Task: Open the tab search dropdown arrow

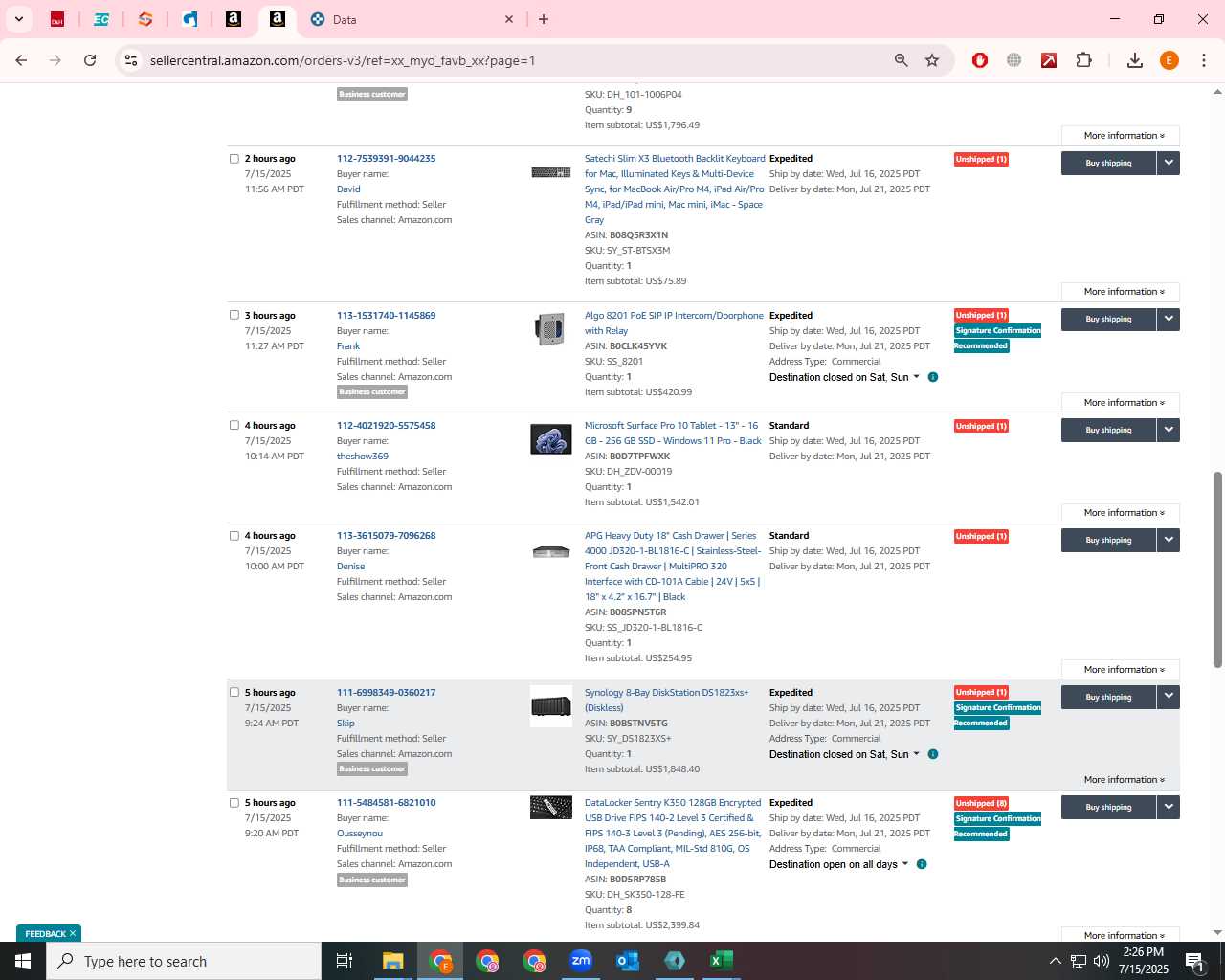Action: coord(18,19)
